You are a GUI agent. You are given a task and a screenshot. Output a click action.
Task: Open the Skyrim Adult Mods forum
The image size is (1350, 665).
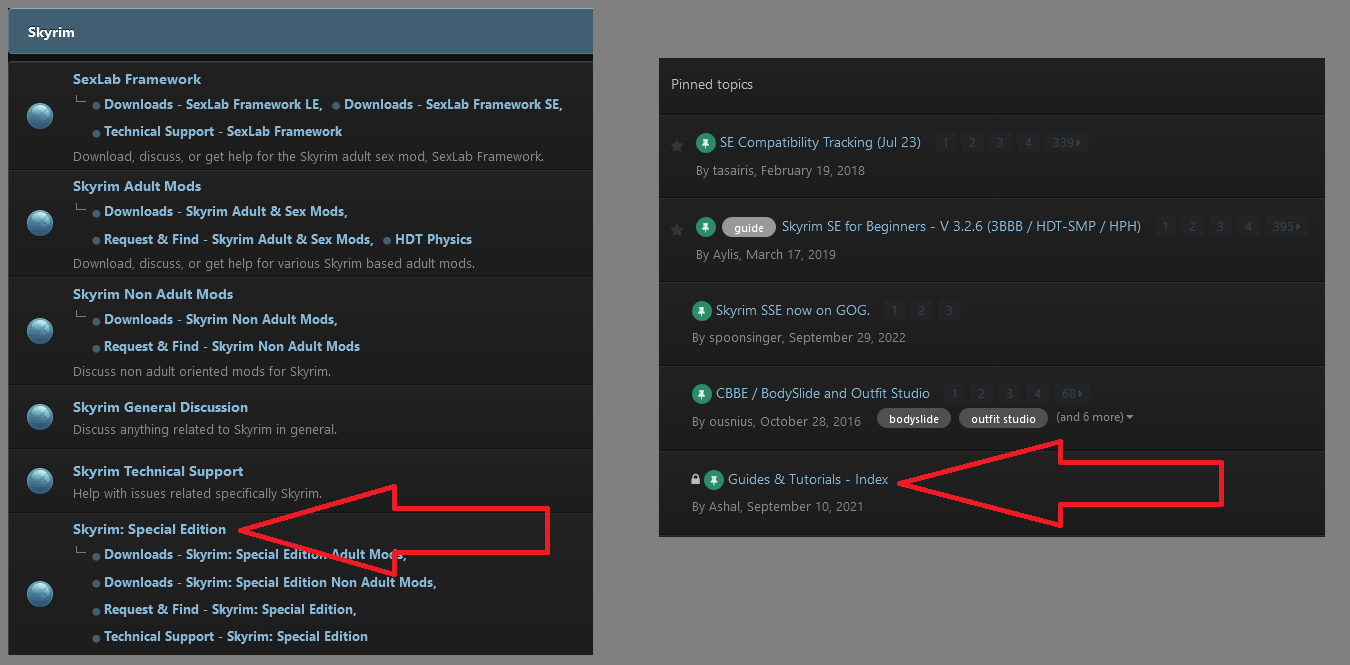point(137,186)
